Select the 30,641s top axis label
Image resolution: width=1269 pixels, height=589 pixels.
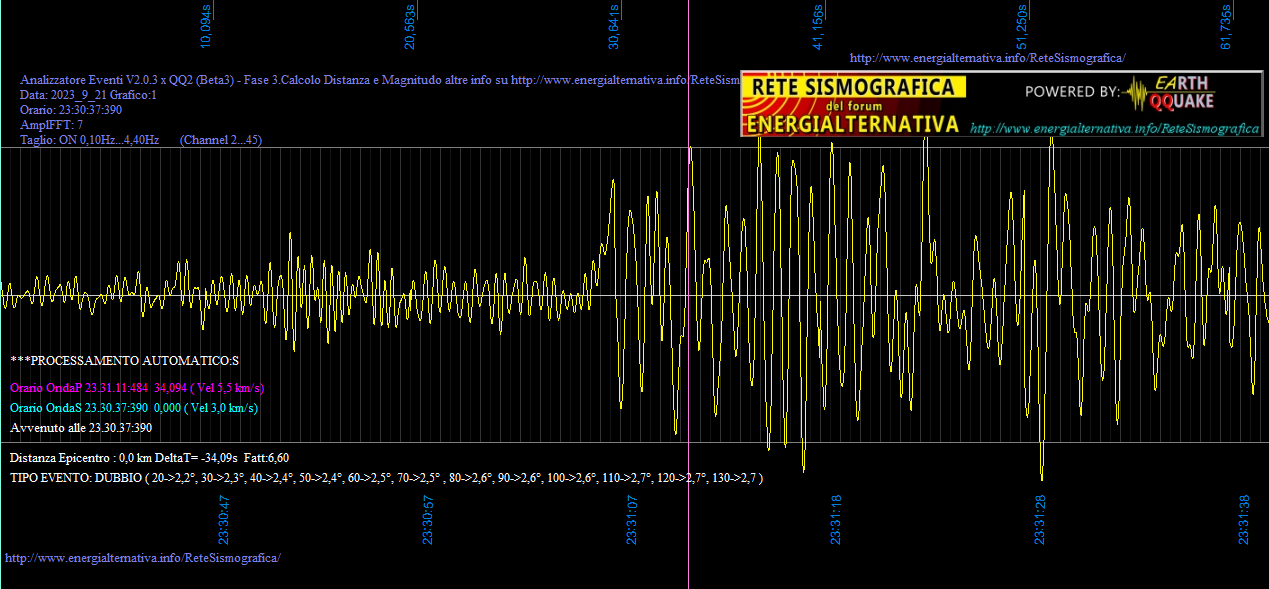click(x=614, y=26)
